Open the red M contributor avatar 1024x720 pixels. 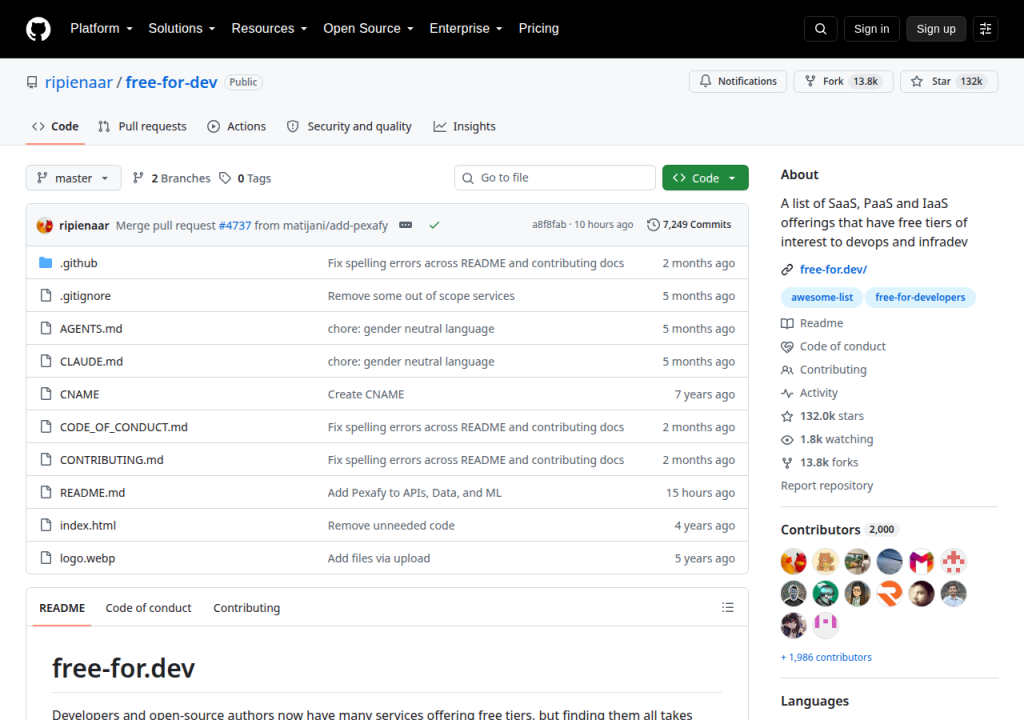921,561
